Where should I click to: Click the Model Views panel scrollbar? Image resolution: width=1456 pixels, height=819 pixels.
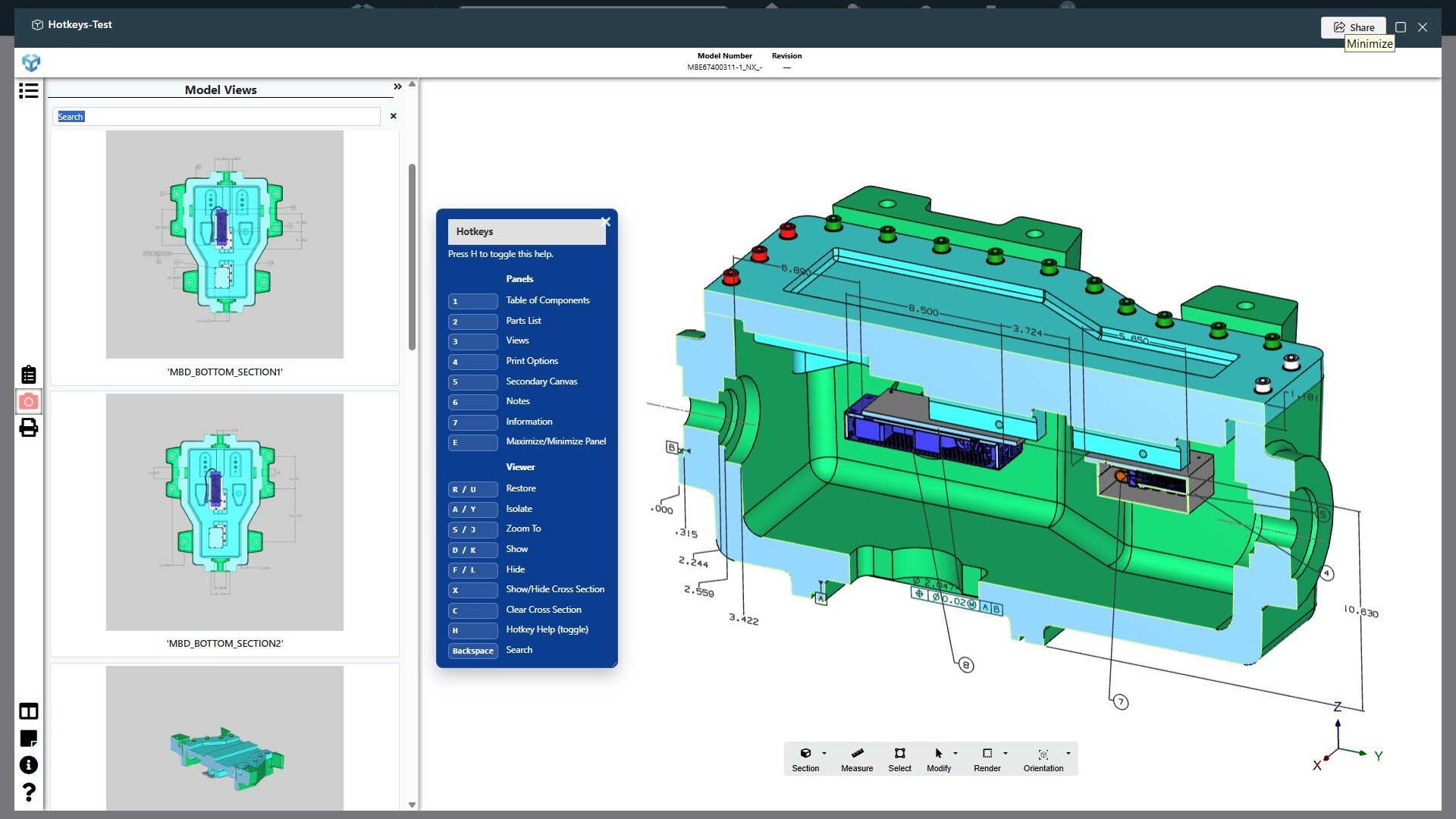coord(412,258)
